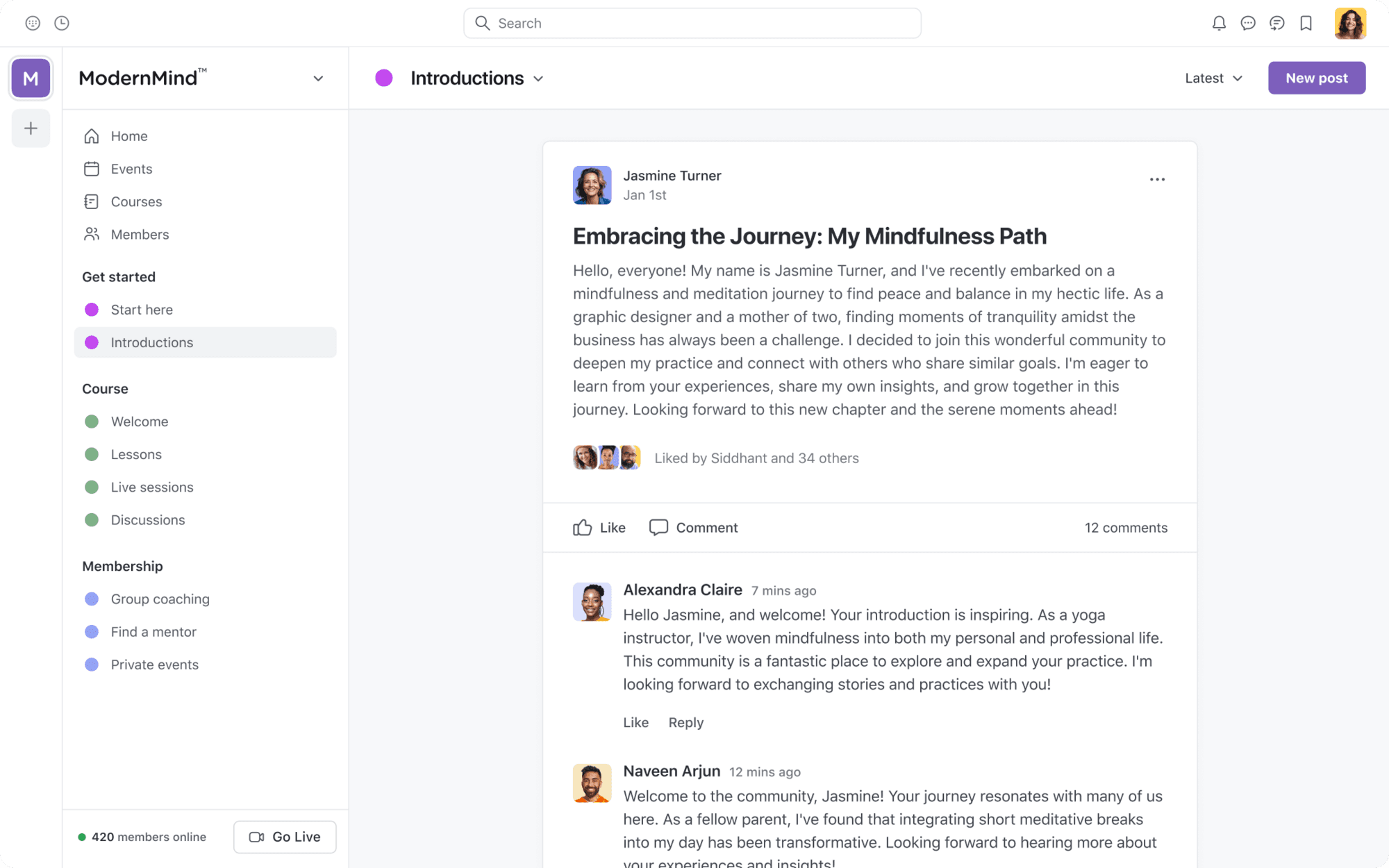Click the add new space plus icon
The height and width of the screenshot is (868, 1389).
(x=31, y=128)
